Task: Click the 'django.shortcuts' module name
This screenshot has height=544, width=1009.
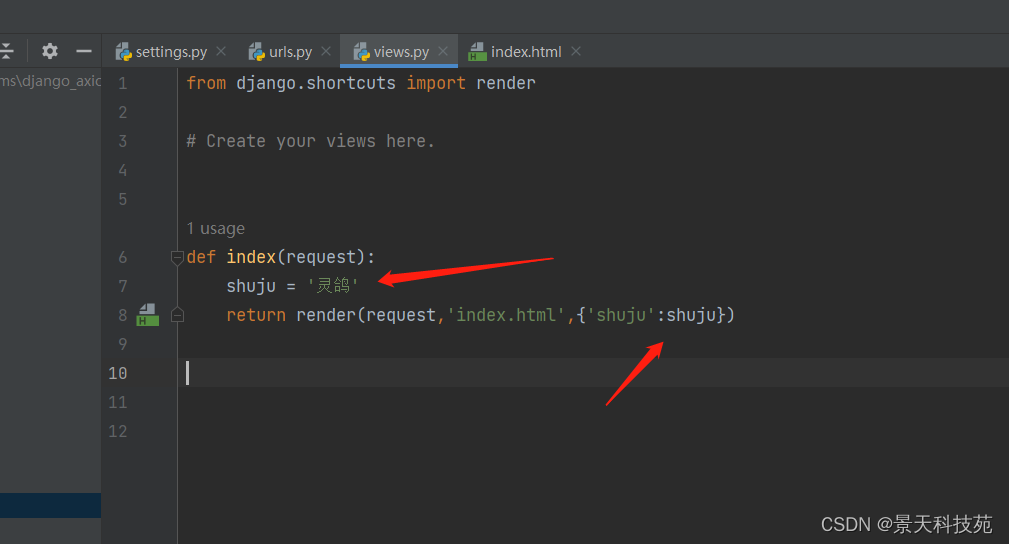Action: coord(315,83)
